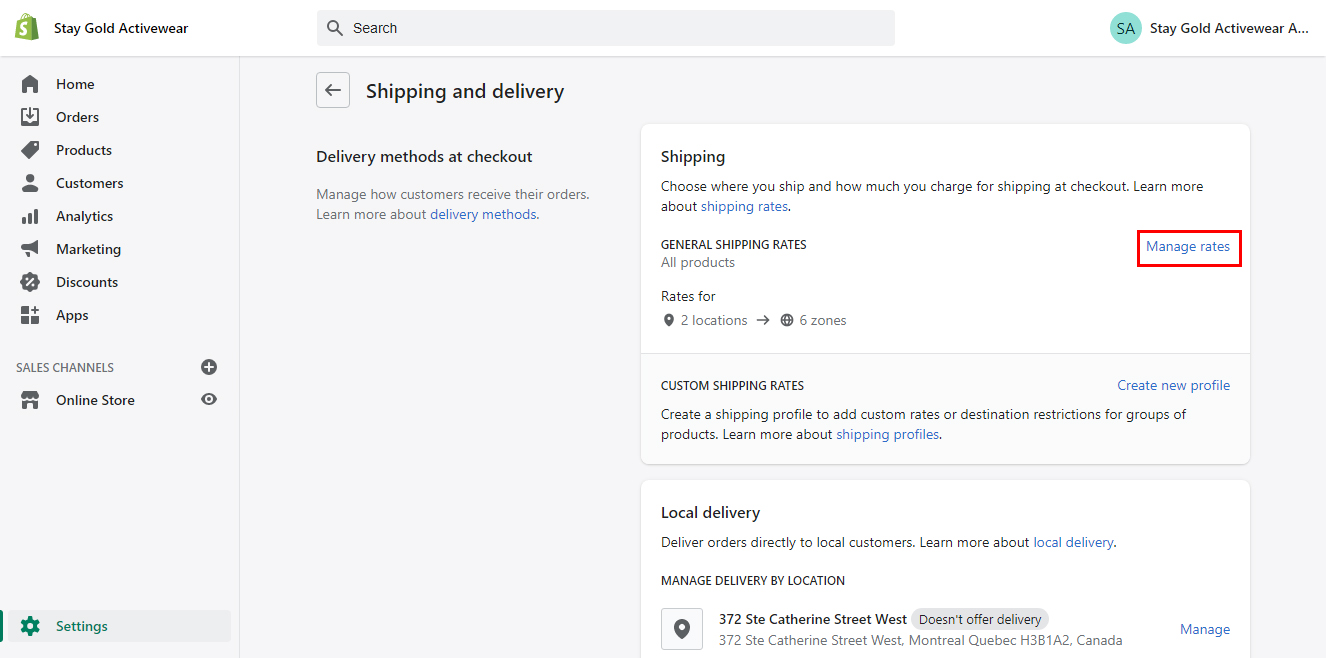Click the Settings gear icon

tap(30, 626)
